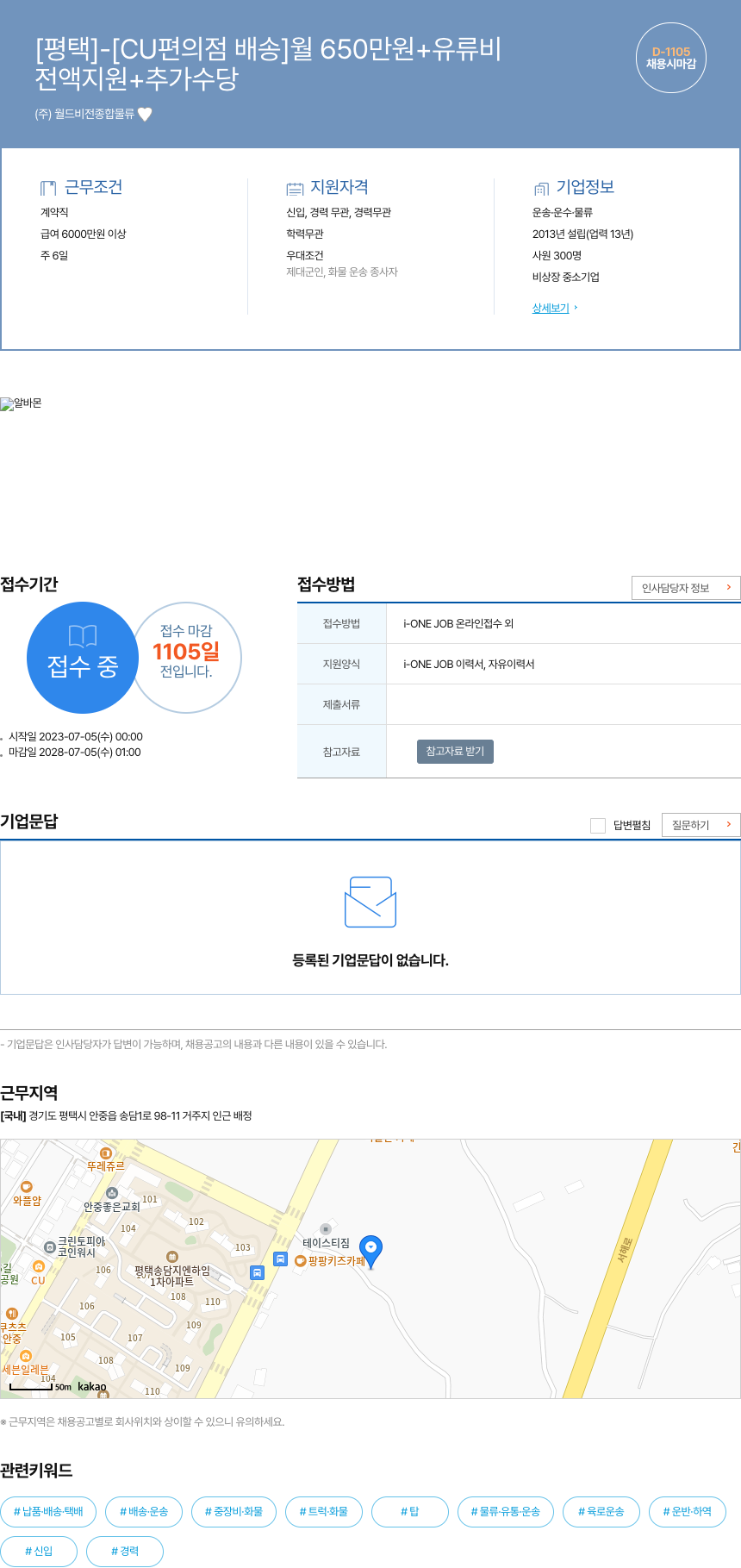Click the 세븐일레븐 map marker
741x1568 pixels.
tap(26, 1356)
